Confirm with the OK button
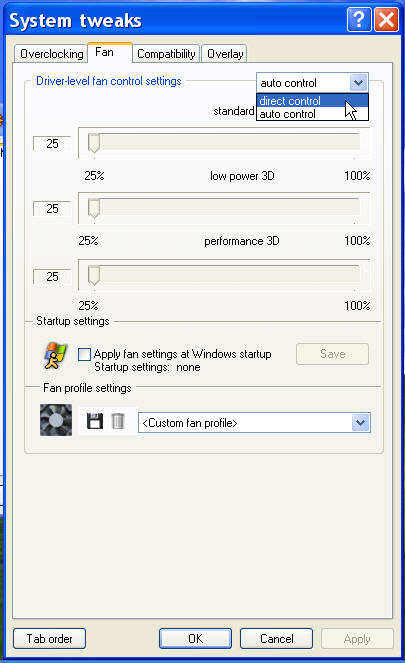The width and height of the screenshot is (405, 663). [x=195, y=638]
